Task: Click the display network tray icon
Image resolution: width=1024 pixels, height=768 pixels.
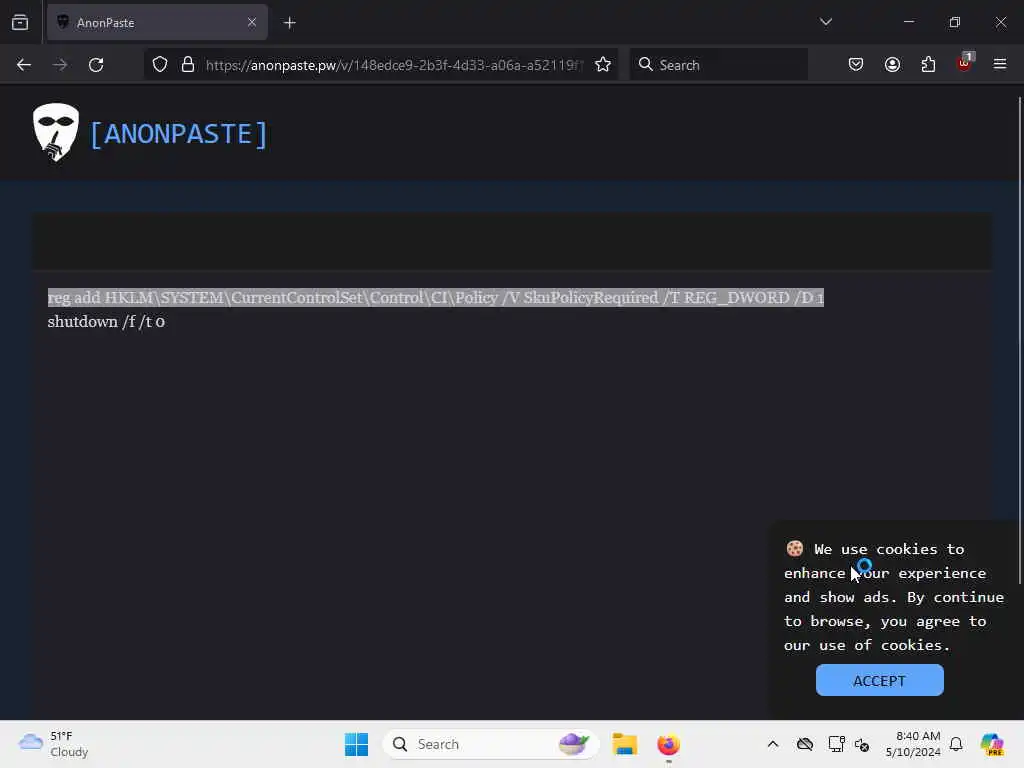Action: [837, 744]
